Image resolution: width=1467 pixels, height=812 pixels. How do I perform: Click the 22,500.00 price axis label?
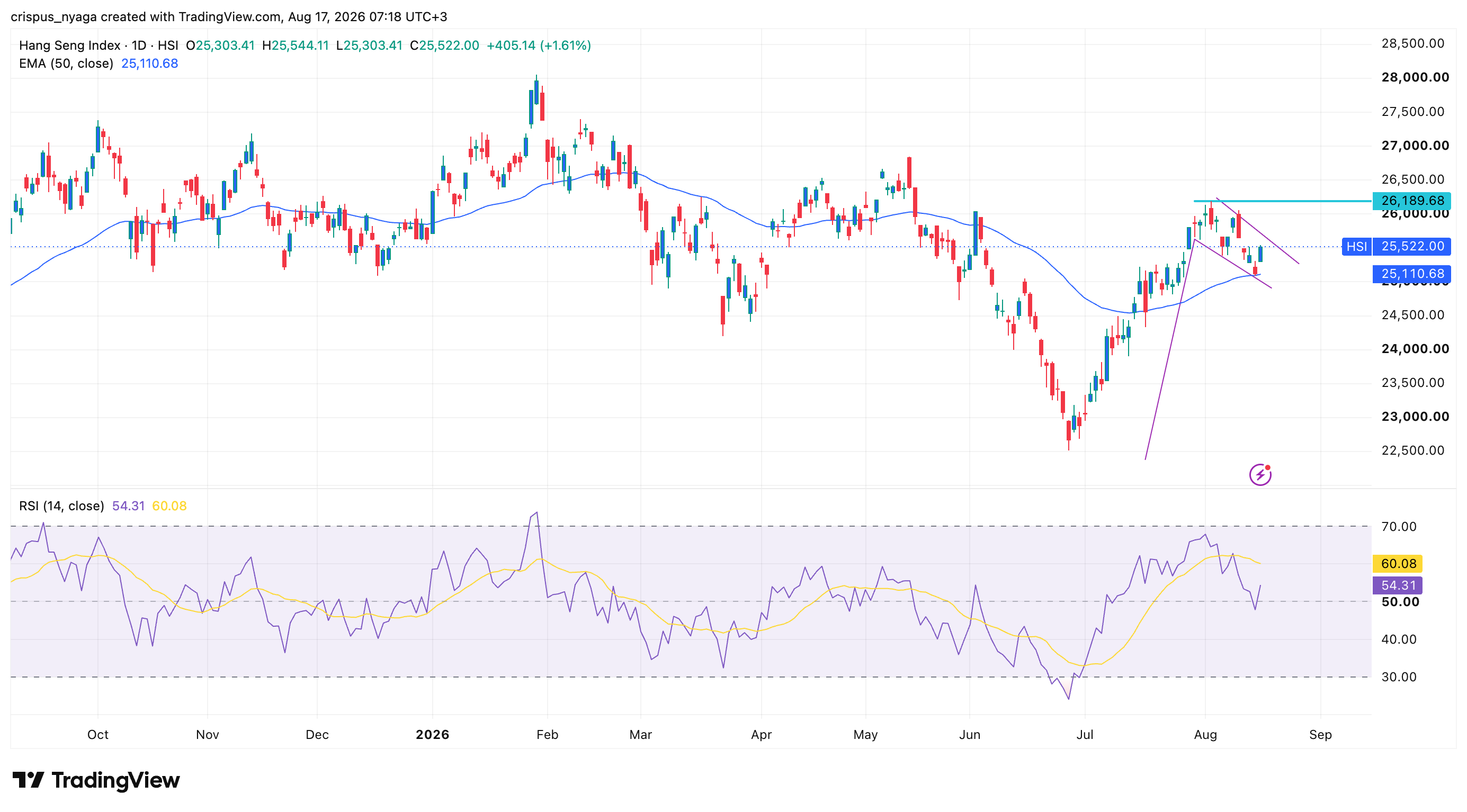[1413, 450]
